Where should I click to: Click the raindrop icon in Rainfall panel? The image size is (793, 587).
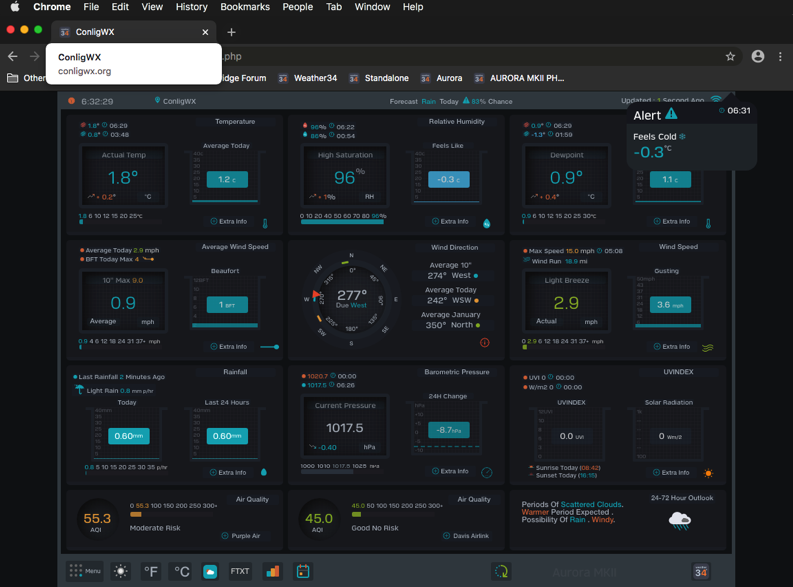click(263, 472)
